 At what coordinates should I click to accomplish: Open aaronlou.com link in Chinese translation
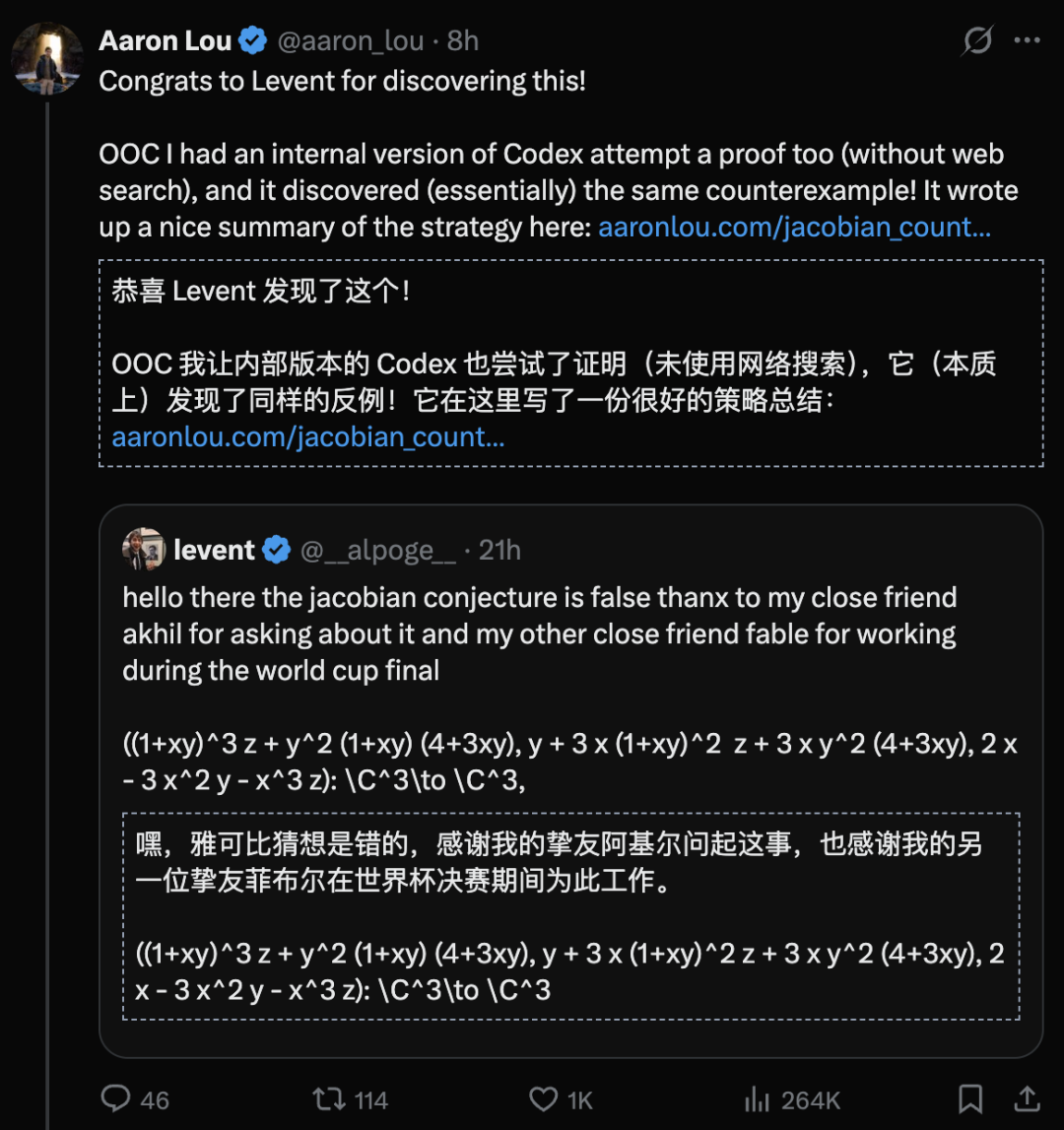click(307, 436)
